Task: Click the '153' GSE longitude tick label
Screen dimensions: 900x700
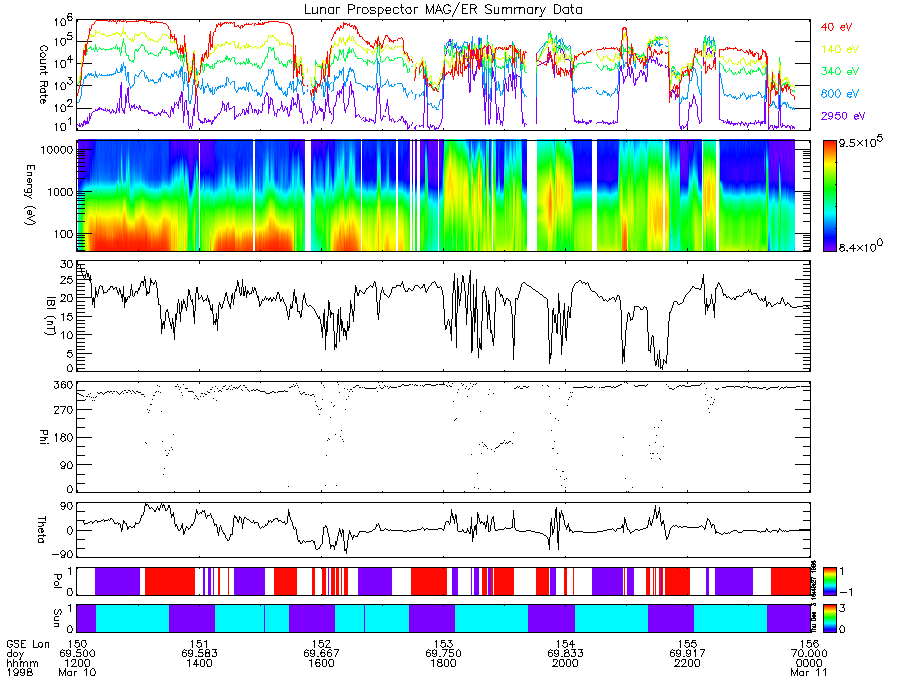Action: [443, 644]
